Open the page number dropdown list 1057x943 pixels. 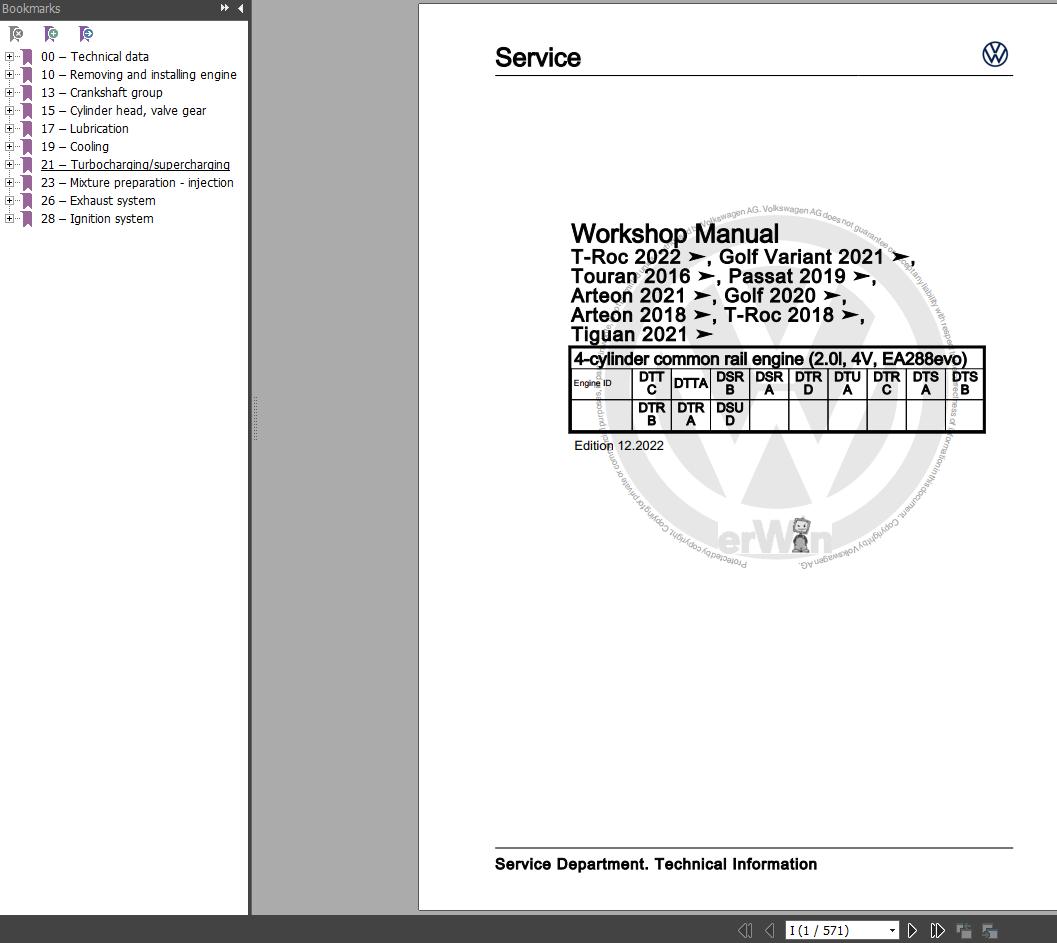[892, 930]
